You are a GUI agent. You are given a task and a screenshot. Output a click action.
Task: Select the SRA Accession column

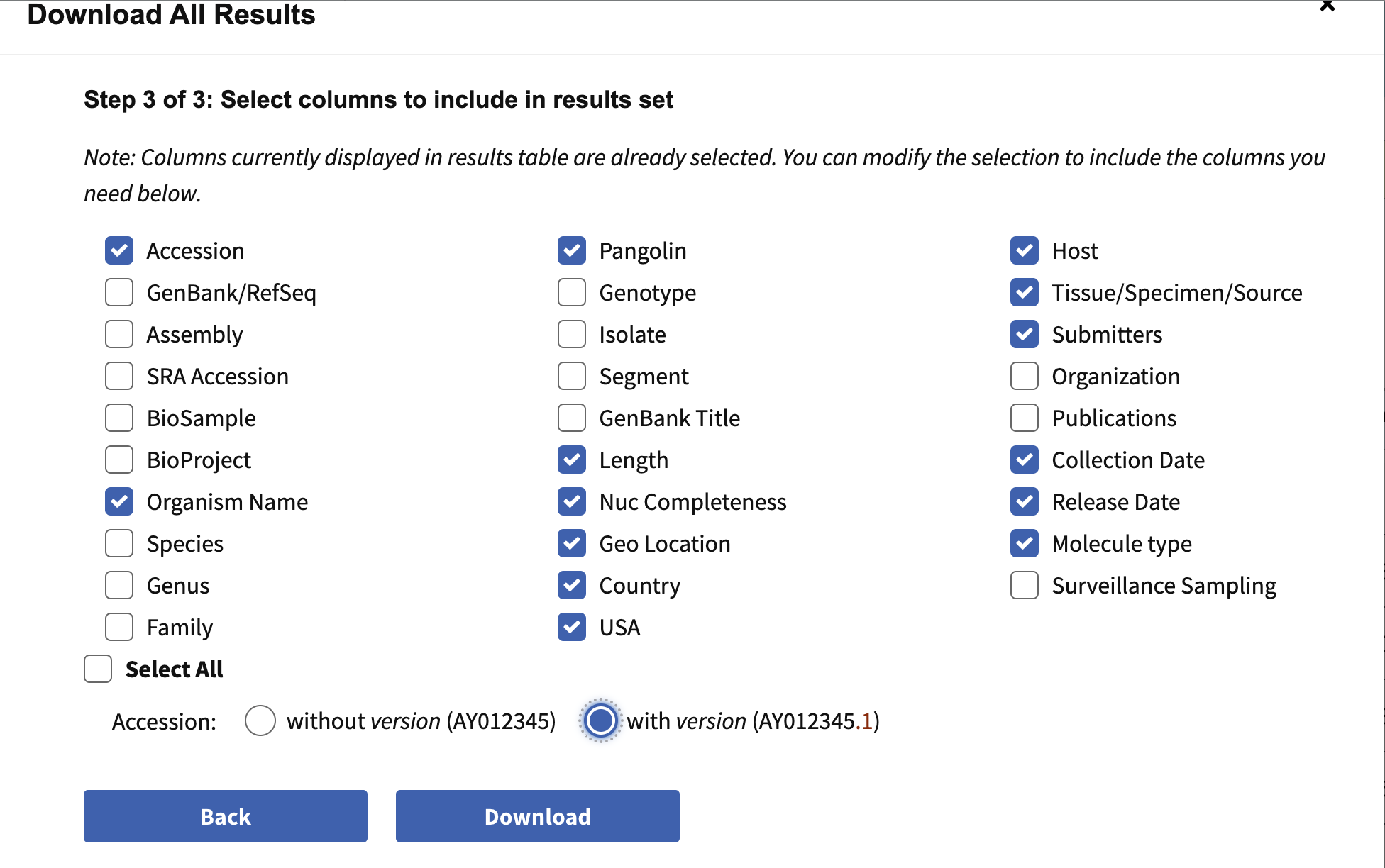pos(119,376)
